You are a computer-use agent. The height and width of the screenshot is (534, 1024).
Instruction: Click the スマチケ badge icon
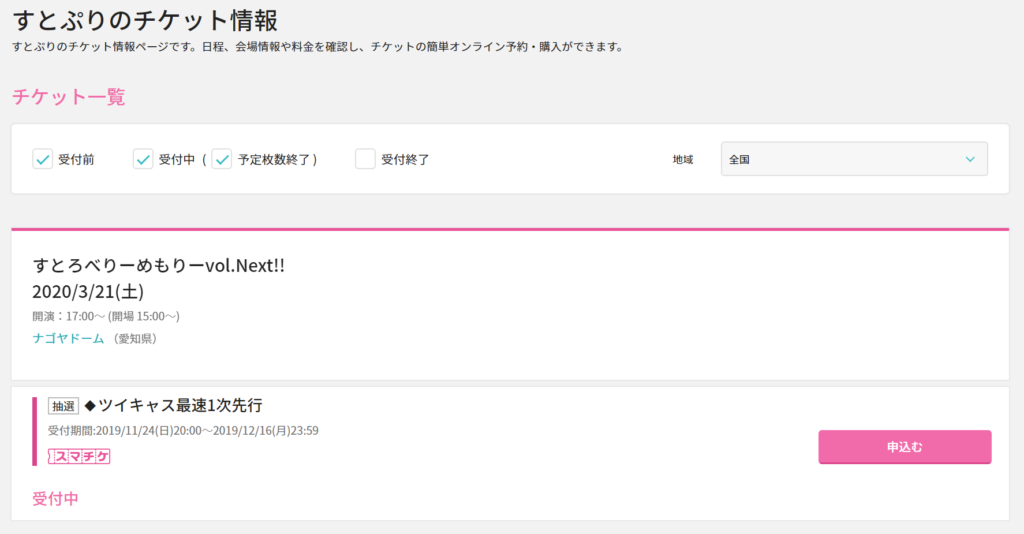click(x=79, y=456)
